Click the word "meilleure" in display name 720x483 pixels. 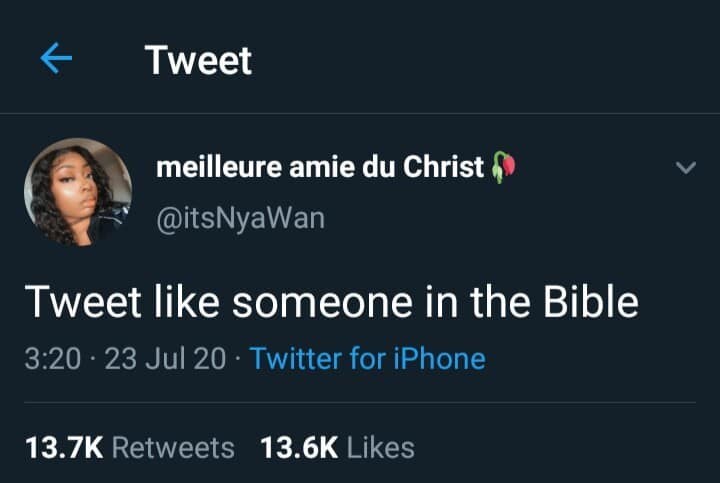[218, 168]
